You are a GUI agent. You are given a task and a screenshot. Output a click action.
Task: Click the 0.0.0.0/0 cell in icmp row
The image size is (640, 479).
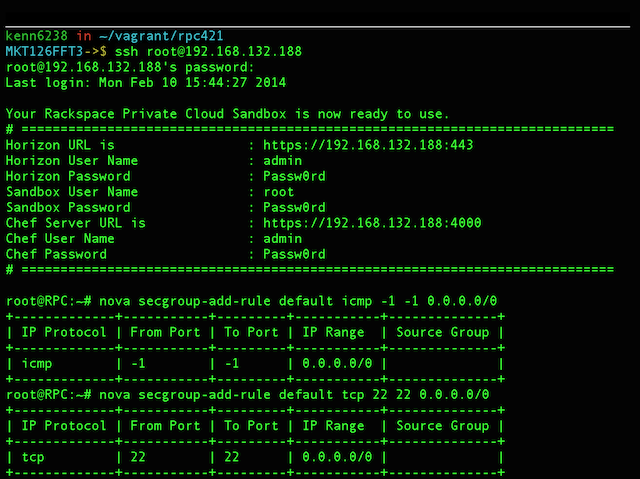point(337,364)
